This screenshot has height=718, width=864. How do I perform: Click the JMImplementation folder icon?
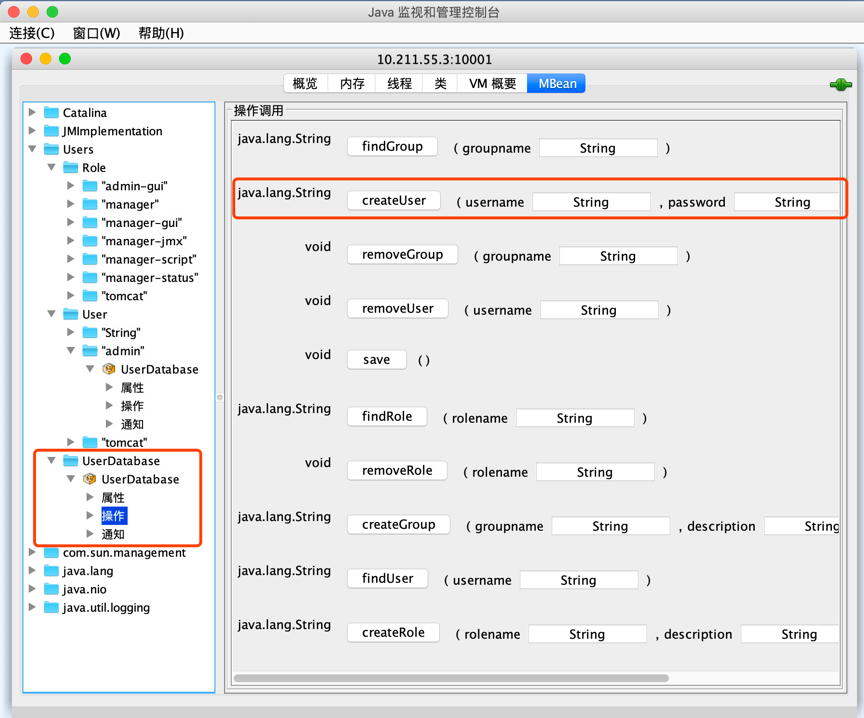click(51, 131)
